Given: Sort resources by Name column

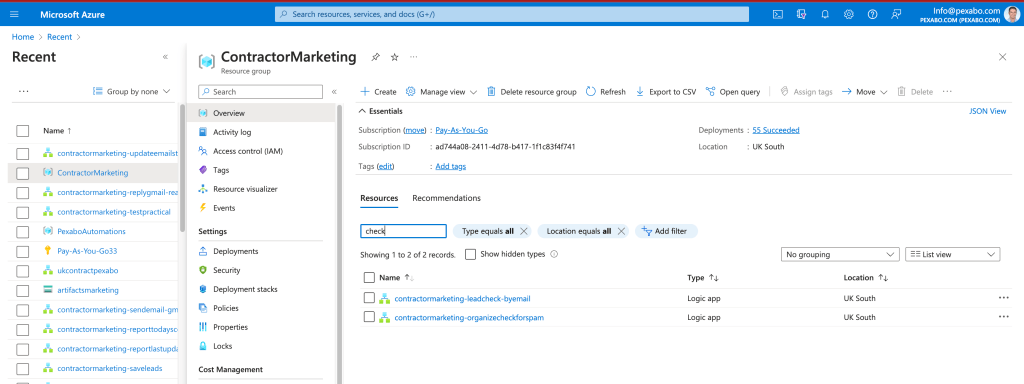Looking at the screenshot, I should pyautogui.click(x=396, y=278).
